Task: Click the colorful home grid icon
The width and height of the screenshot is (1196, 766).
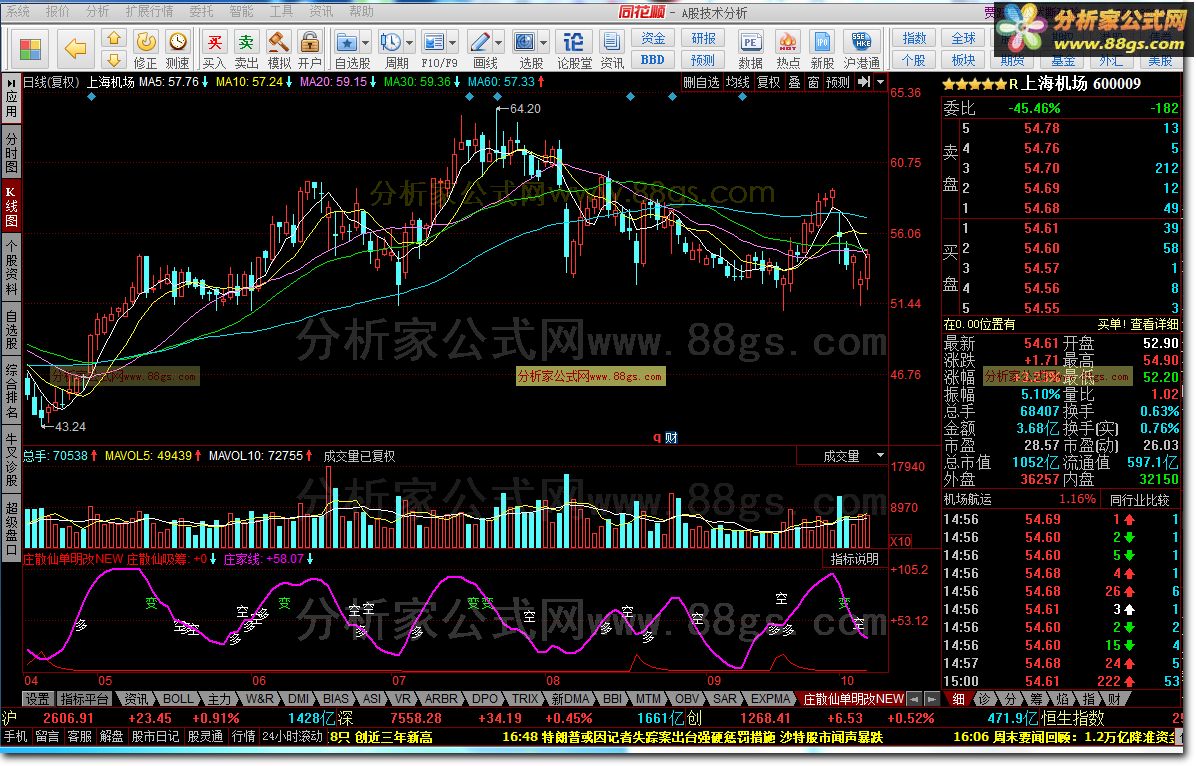Action: pyautogui.click(x=30, y=50)
